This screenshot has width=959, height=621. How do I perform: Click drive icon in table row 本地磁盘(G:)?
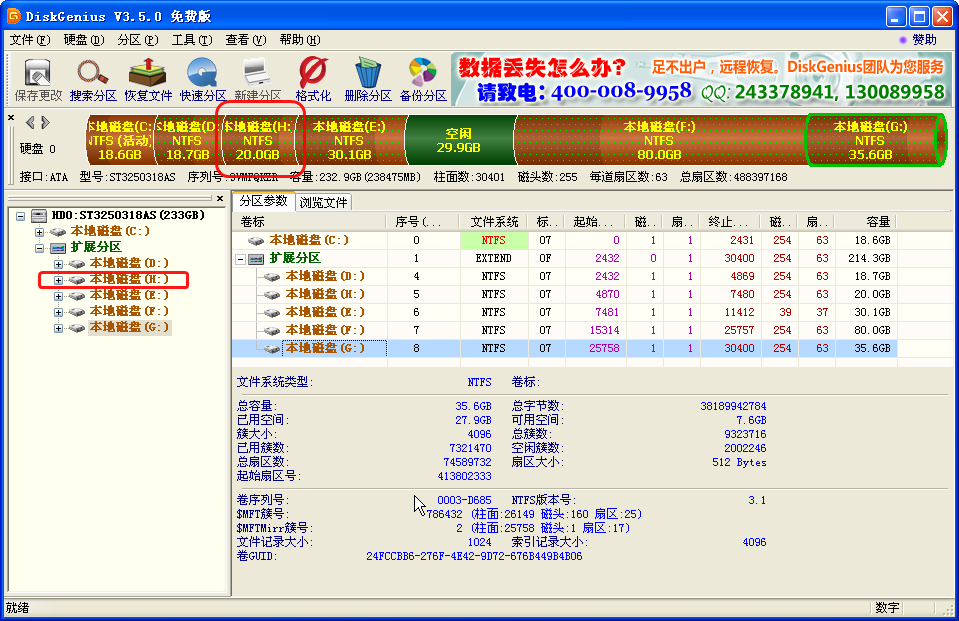pyautogui.click(x=272, y=348)
